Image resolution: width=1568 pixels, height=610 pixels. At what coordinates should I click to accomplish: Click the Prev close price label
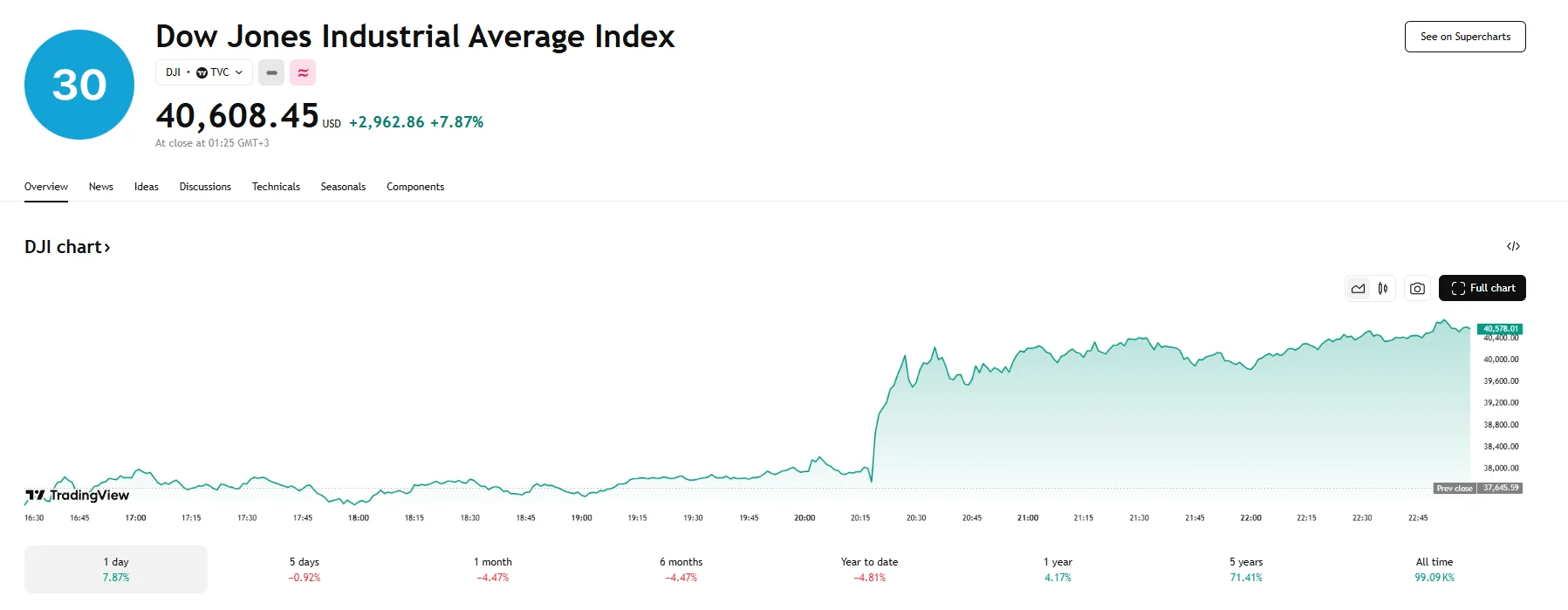(x=1455, y=489)
